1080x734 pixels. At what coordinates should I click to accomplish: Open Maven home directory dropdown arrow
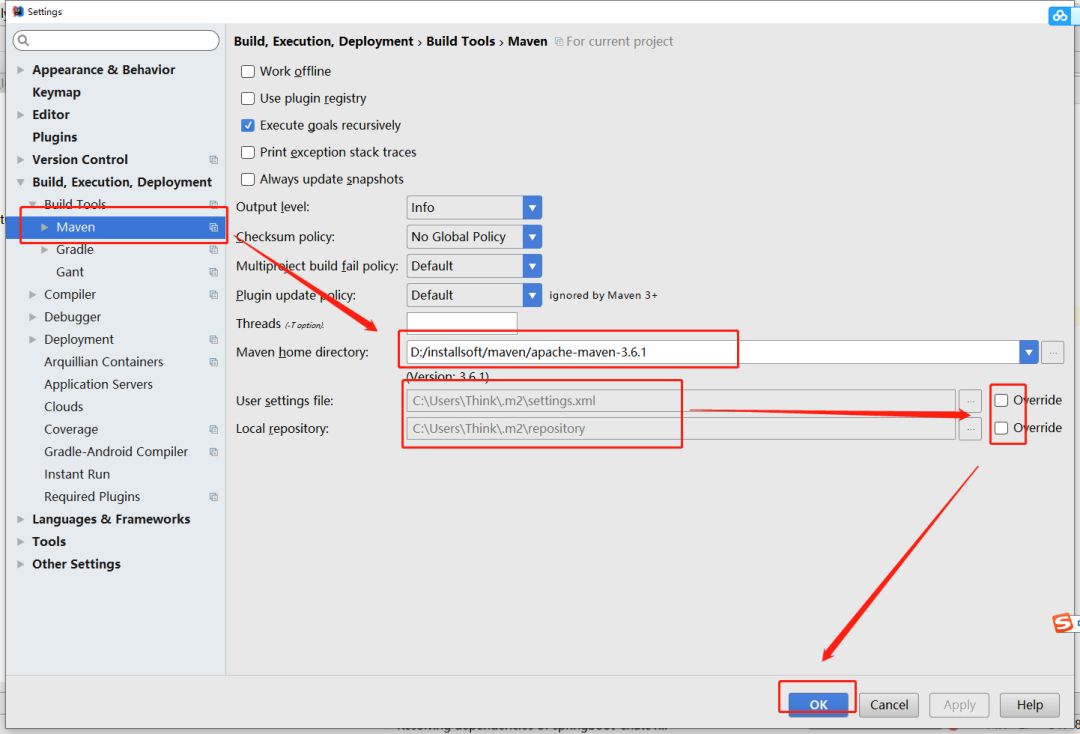pos(1028,352)
